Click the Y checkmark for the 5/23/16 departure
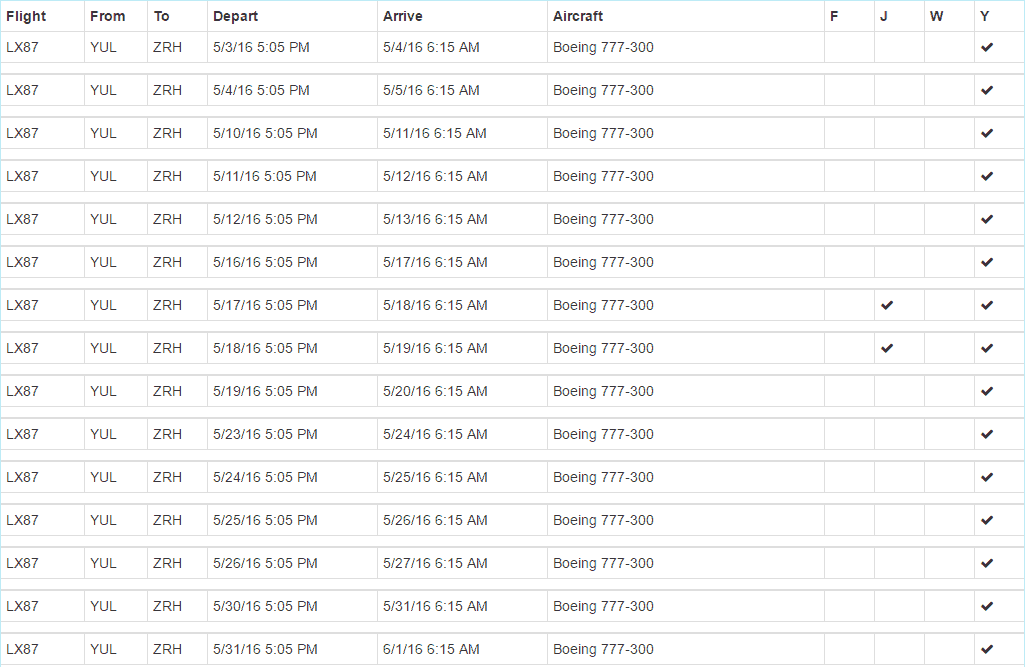The image size is (1025, 667). point(987,434)
